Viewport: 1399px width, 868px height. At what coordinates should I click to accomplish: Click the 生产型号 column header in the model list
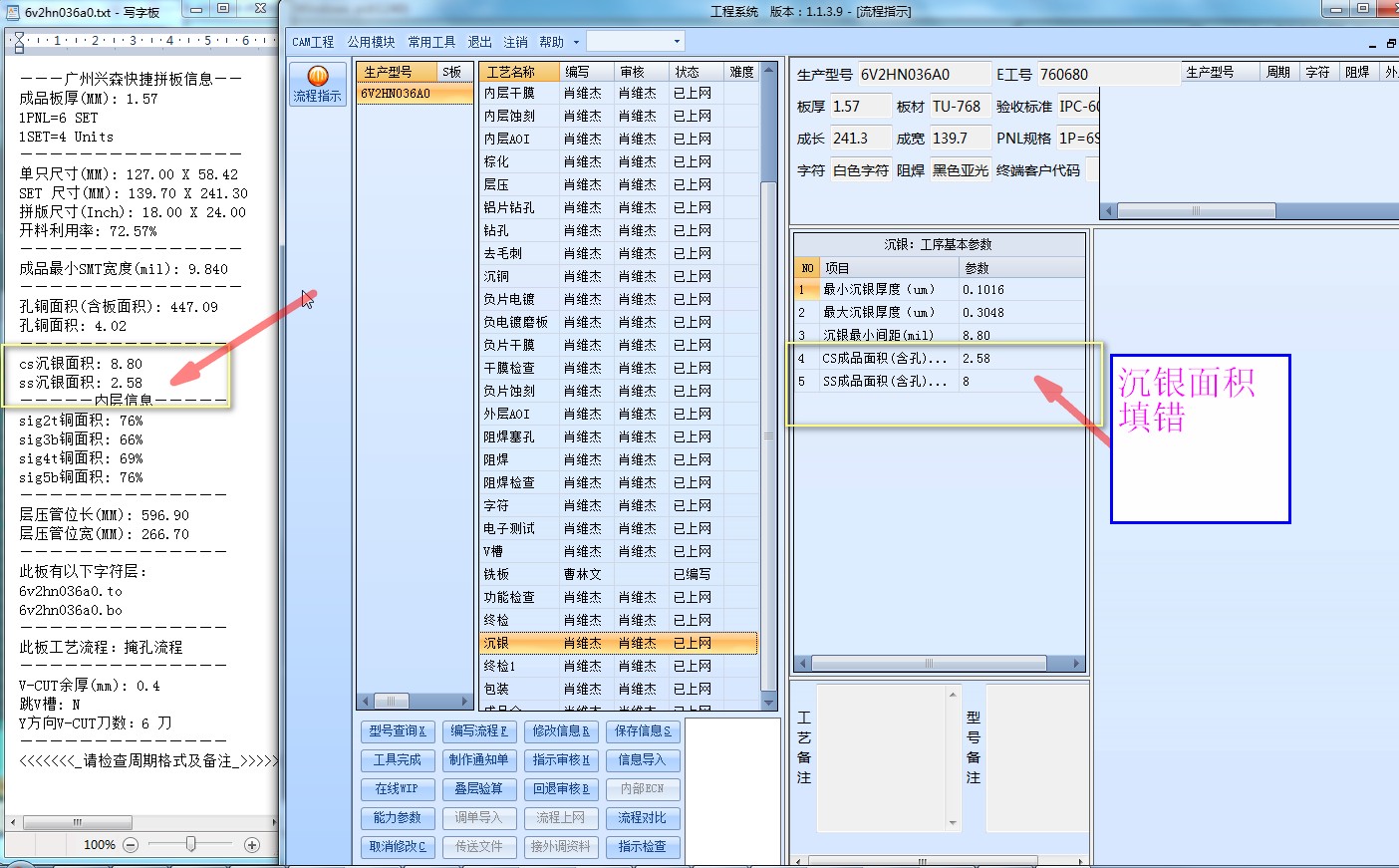point(398,72)
